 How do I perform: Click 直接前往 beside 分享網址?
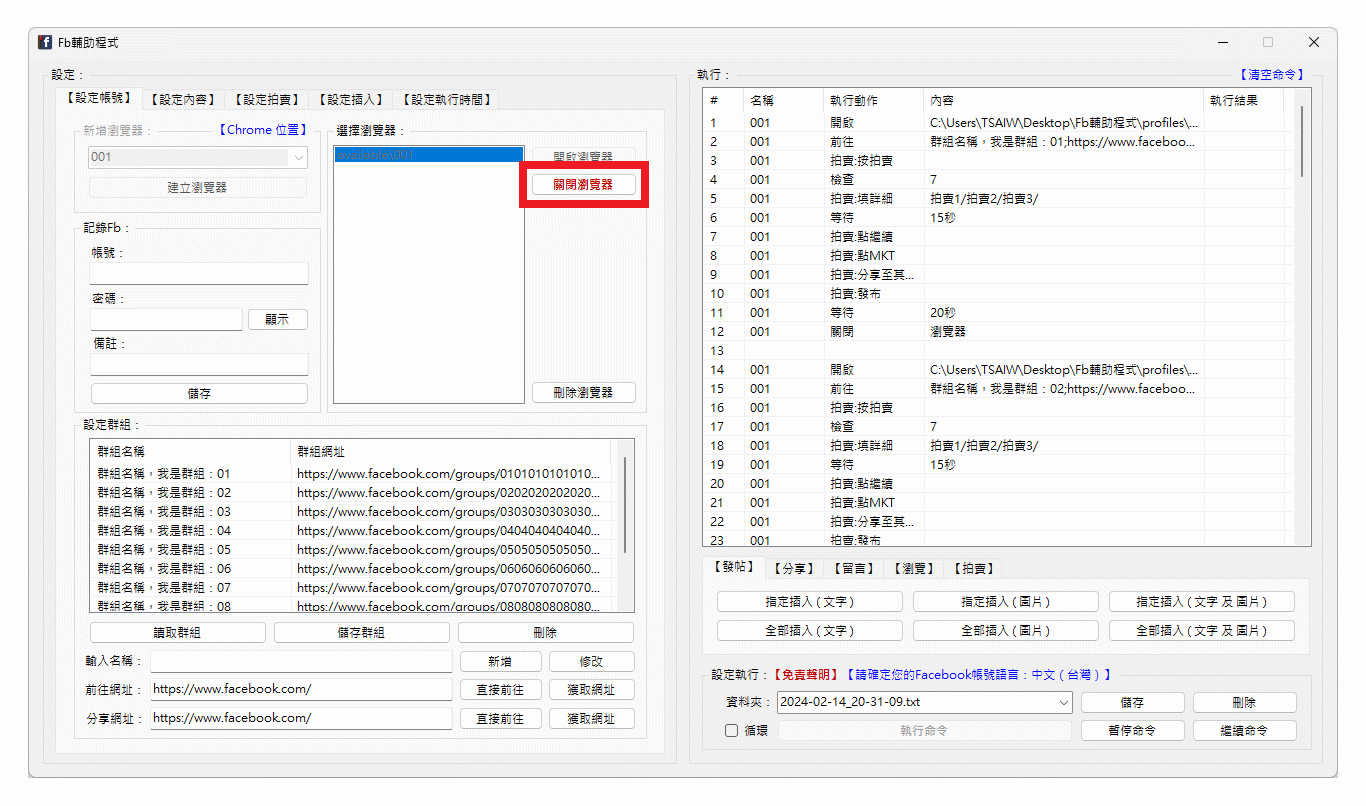coord(501,718)
